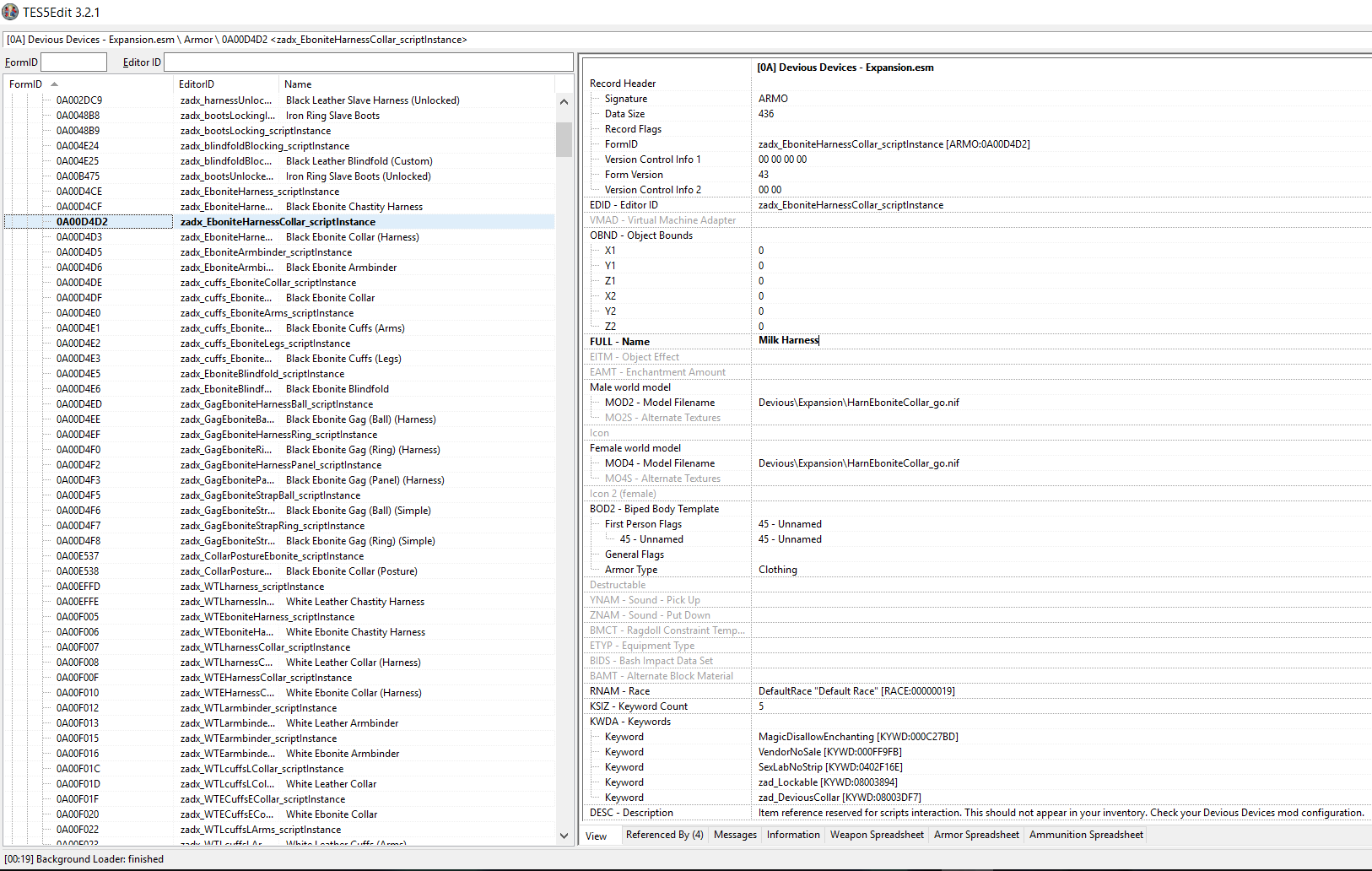Open the Information tab

[793, 835]
